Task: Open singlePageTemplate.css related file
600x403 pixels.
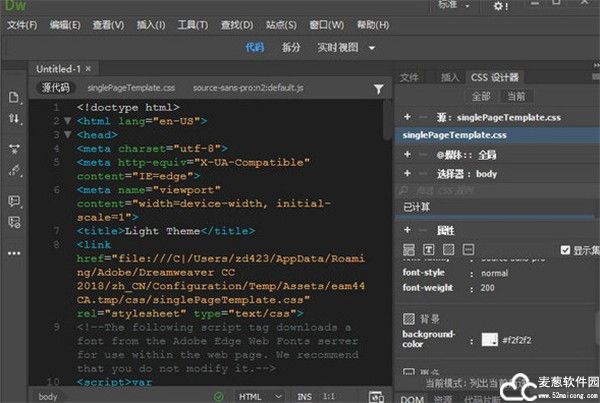Action: 133,88
